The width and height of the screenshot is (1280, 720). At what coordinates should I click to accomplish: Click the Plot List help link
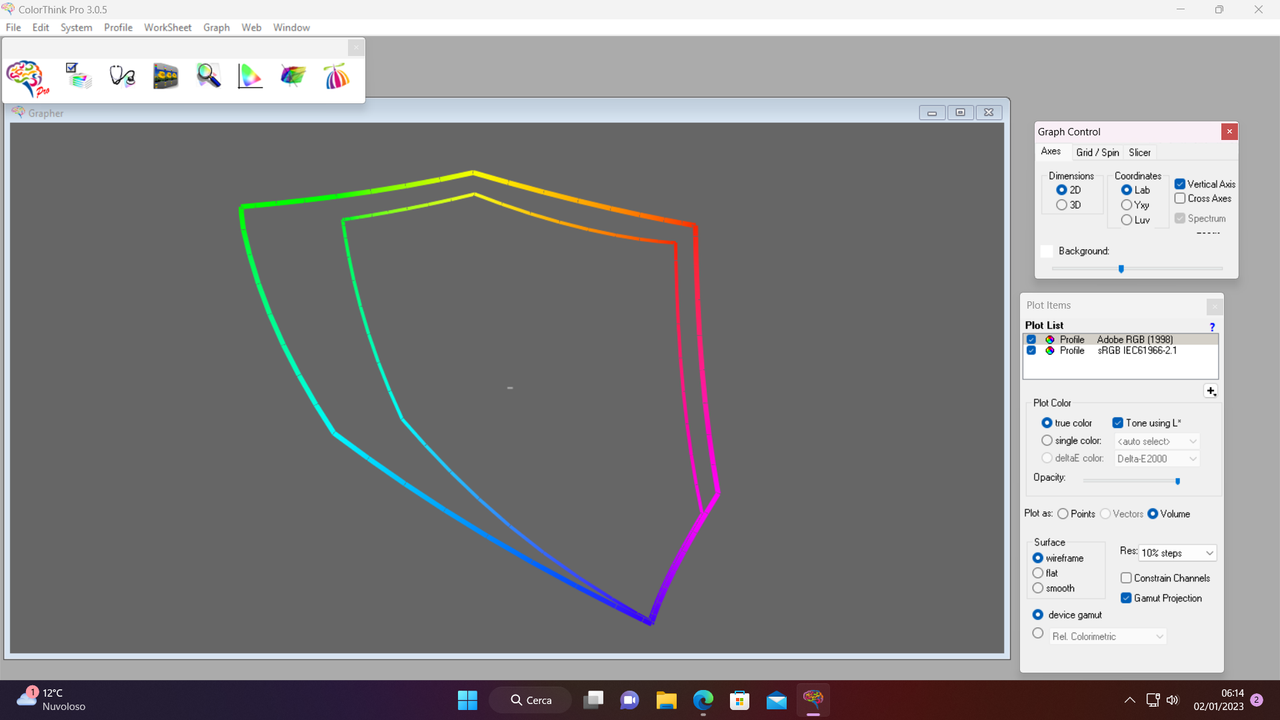tap(1212, 327)
